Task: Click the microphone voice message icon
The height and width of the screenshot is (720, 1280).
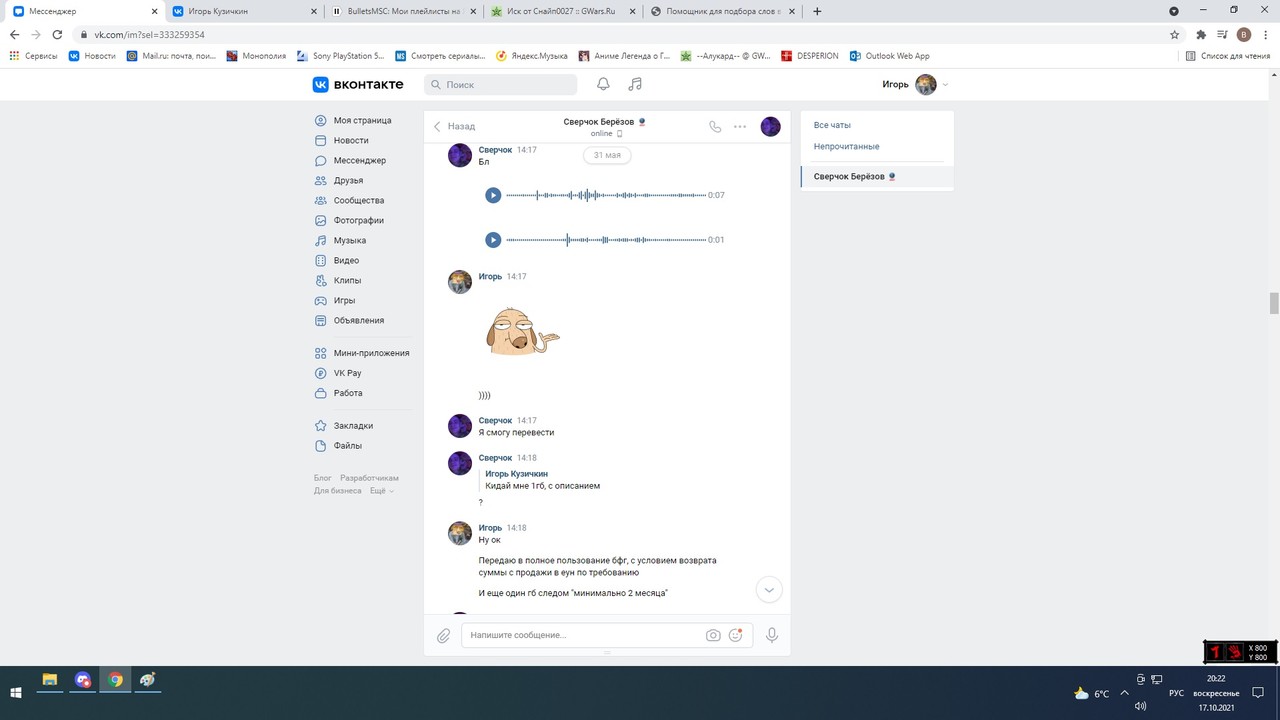Action: point(772,635)
